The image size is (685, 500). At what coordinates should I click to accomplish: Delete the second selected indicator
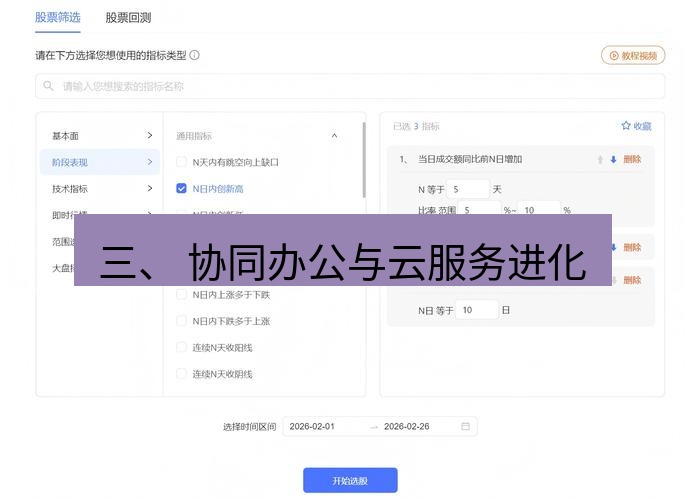pos(632,248)
